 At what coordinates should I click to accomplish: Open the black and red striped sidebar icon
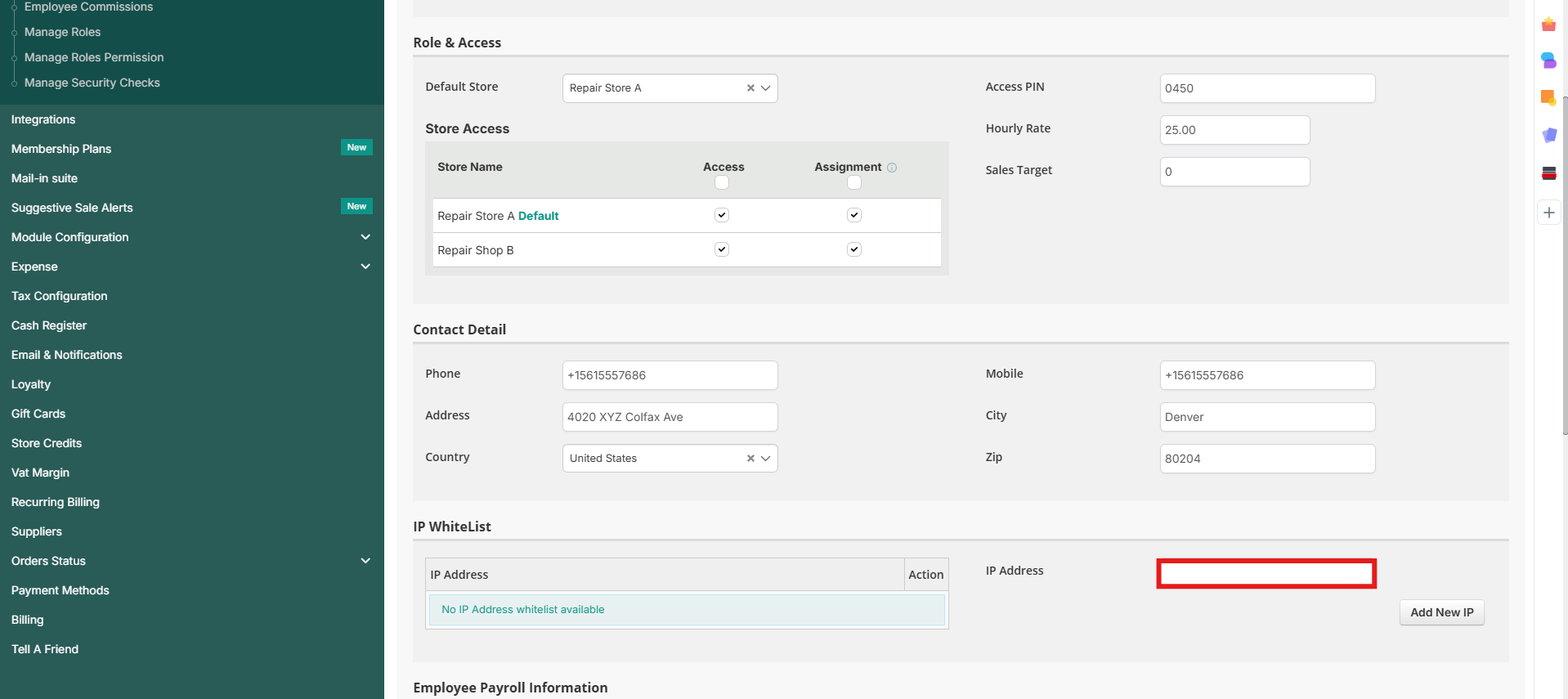1548,173
